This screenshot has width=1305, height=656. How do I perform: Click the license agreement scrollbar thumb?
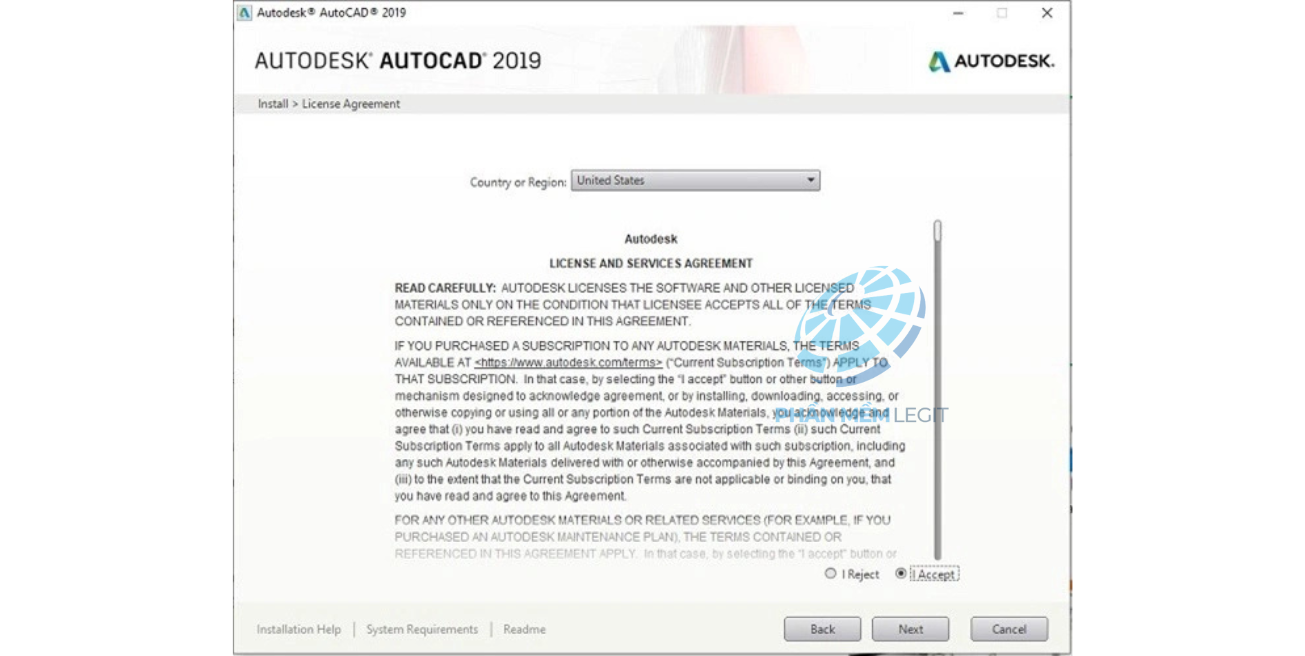click(x=938, y=231)
